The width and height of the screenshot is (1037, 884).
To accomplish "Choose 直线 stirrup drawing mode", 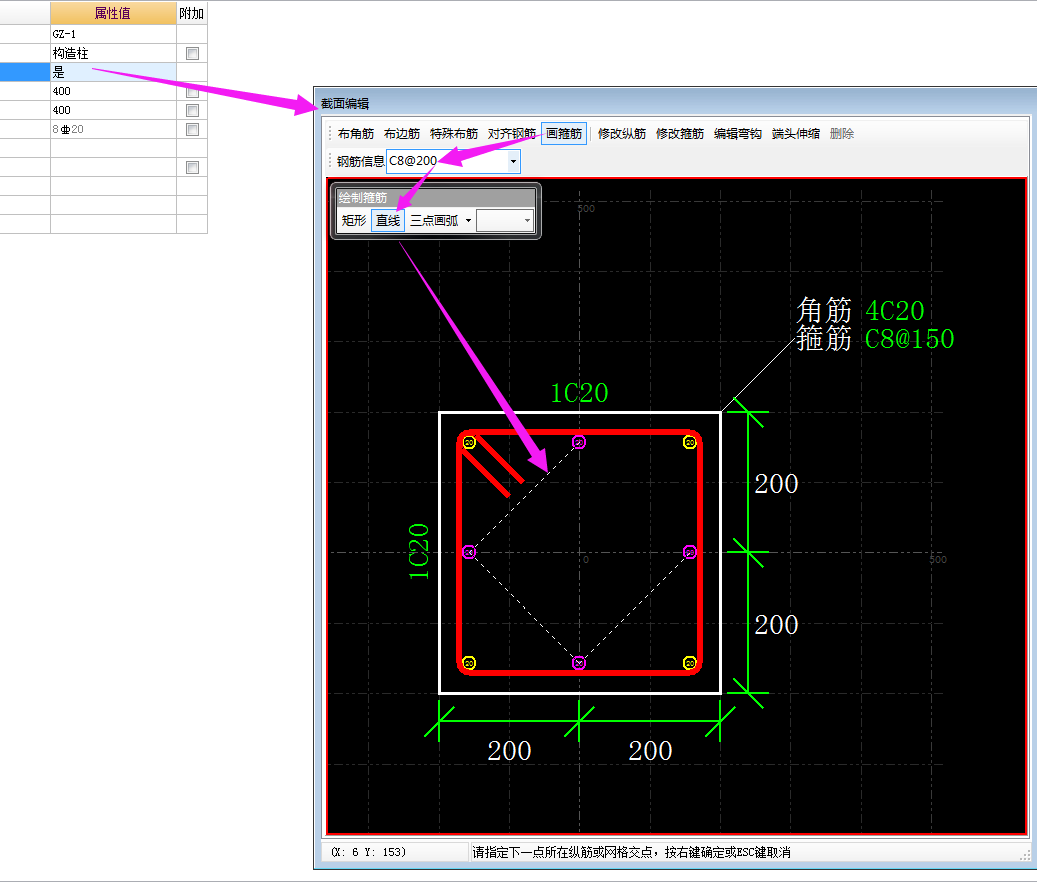I will point(388,221).
